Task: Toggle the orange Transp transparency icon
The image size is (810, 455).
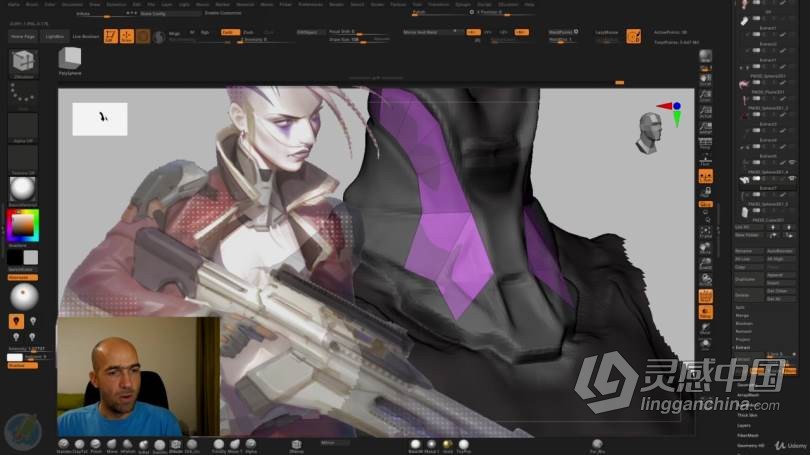Action: point(706,312)
